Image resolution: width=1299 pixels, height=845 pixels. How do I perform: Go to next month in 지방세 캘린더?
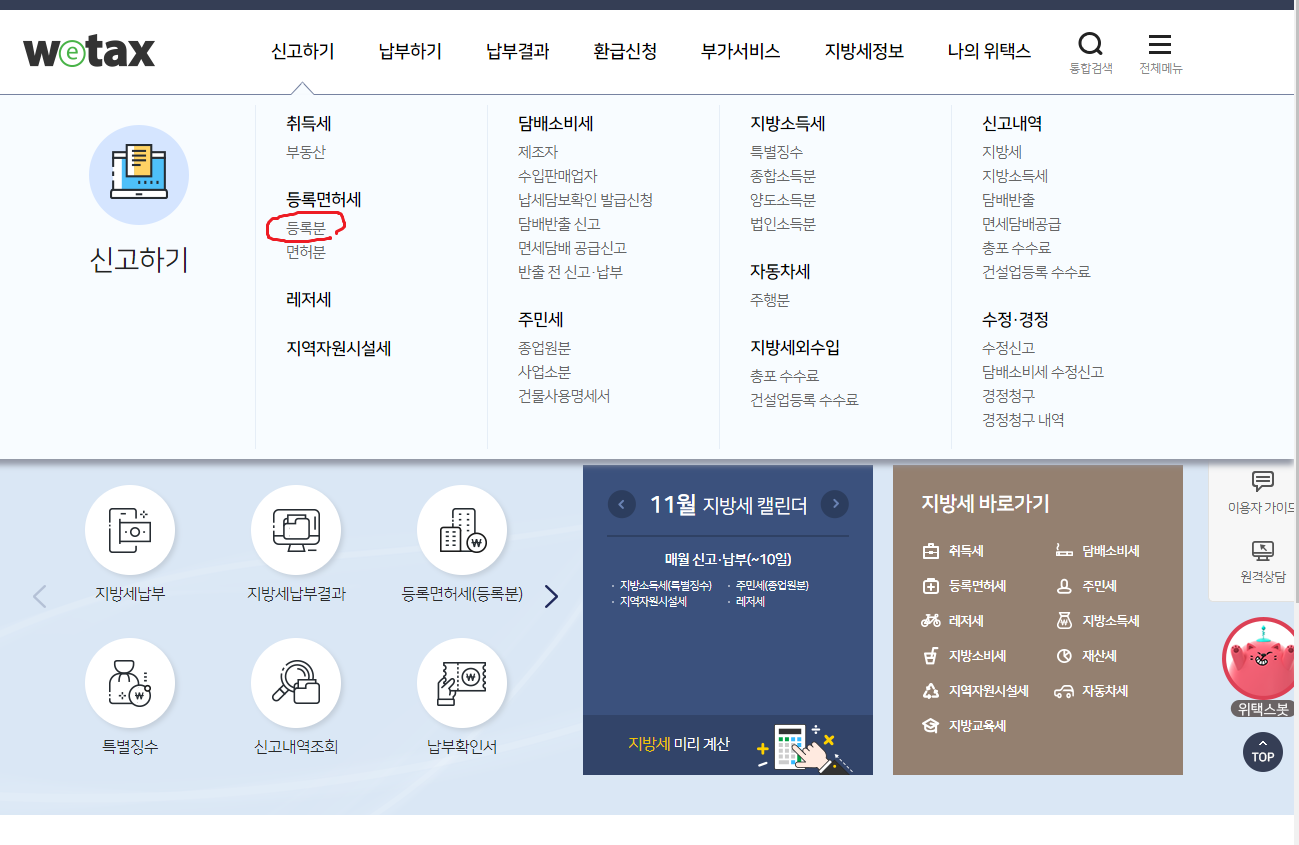pyautogui.click(x=835, y=504)
